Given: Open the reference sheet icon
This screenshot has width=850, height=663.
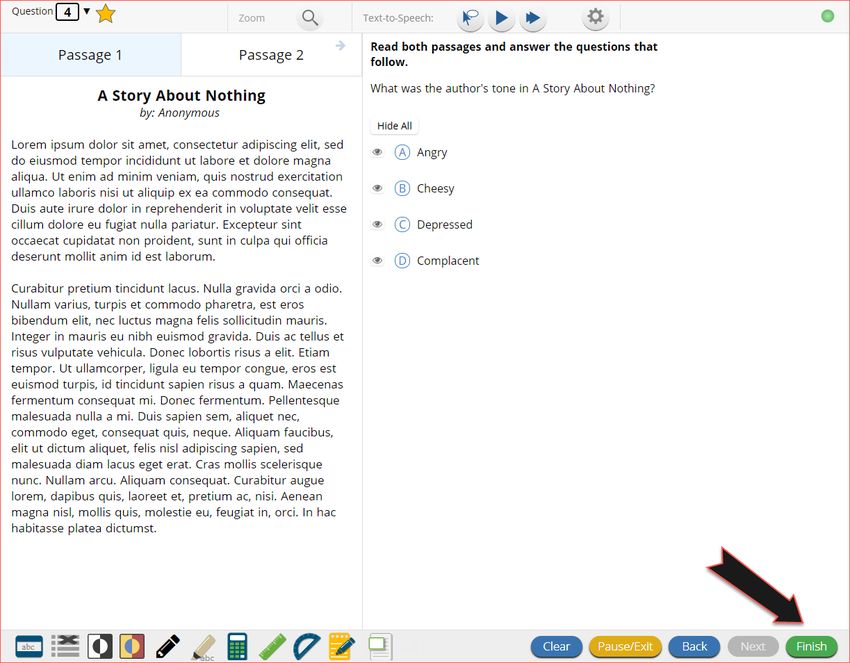Looking at the screenshot, I should click(380, 646).
